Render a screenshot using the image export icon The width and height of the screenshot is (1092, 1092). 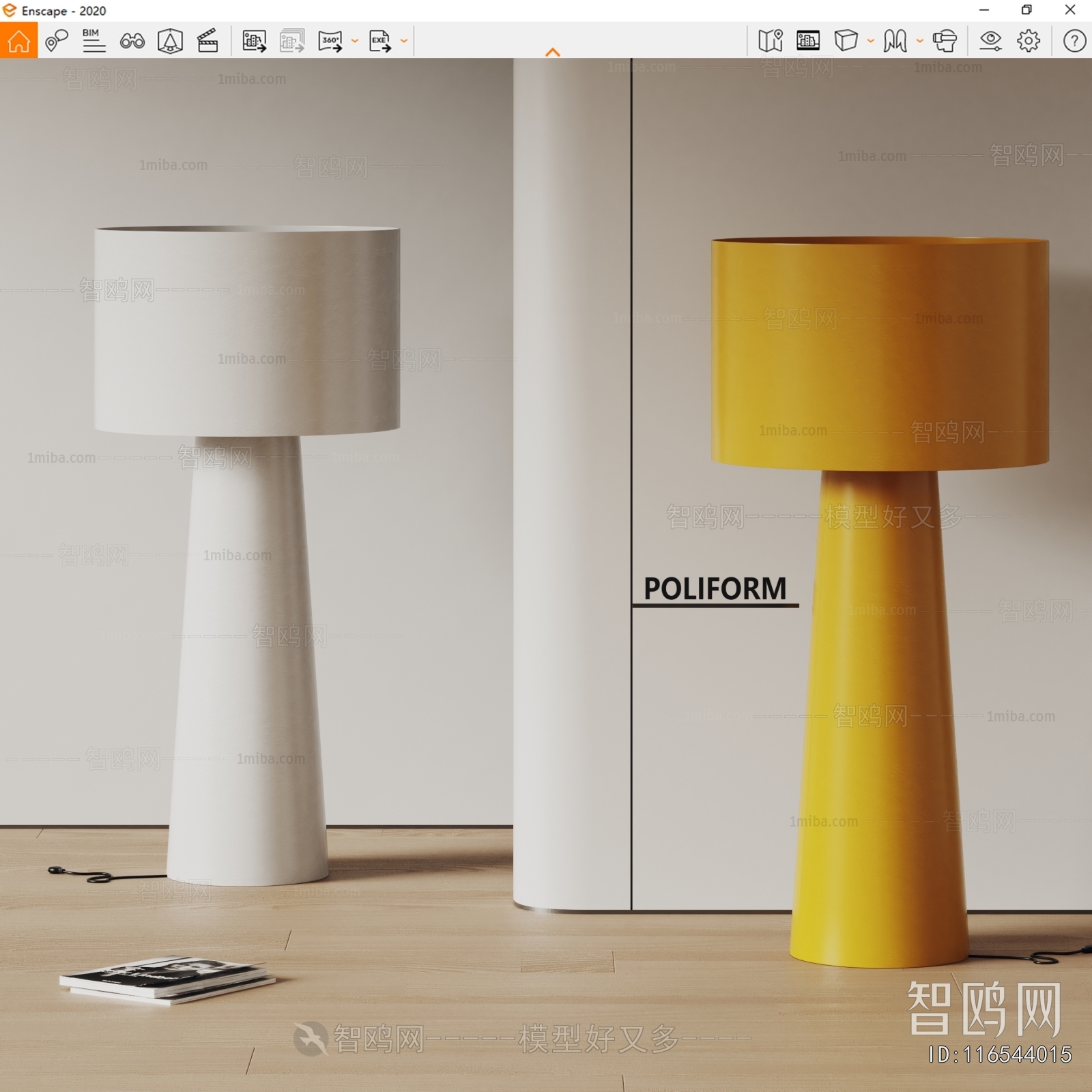(254, 42)
